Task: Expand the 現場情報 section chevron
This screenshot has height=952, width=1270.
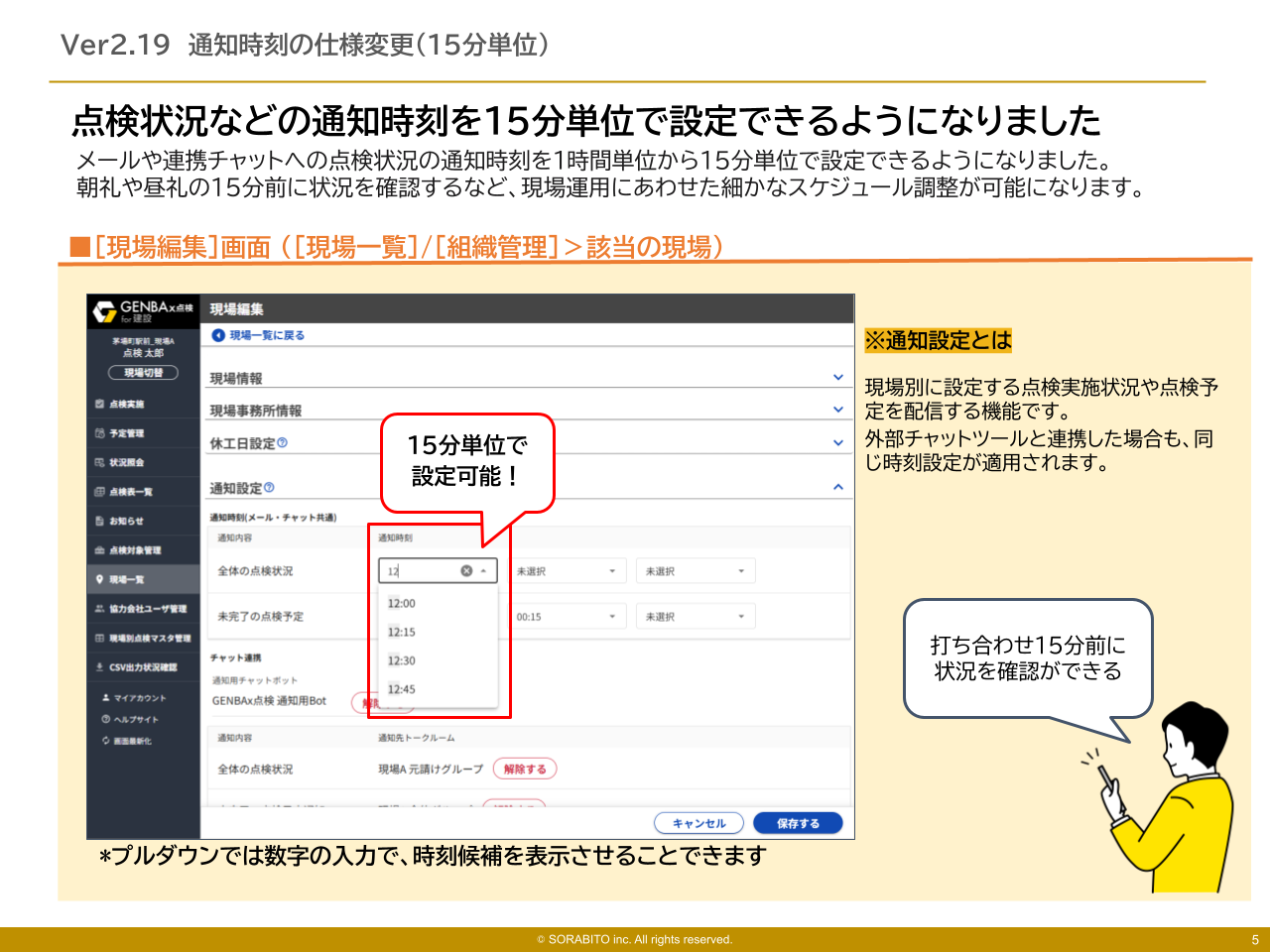Action: pyautogui.click(x=838, y=378)
